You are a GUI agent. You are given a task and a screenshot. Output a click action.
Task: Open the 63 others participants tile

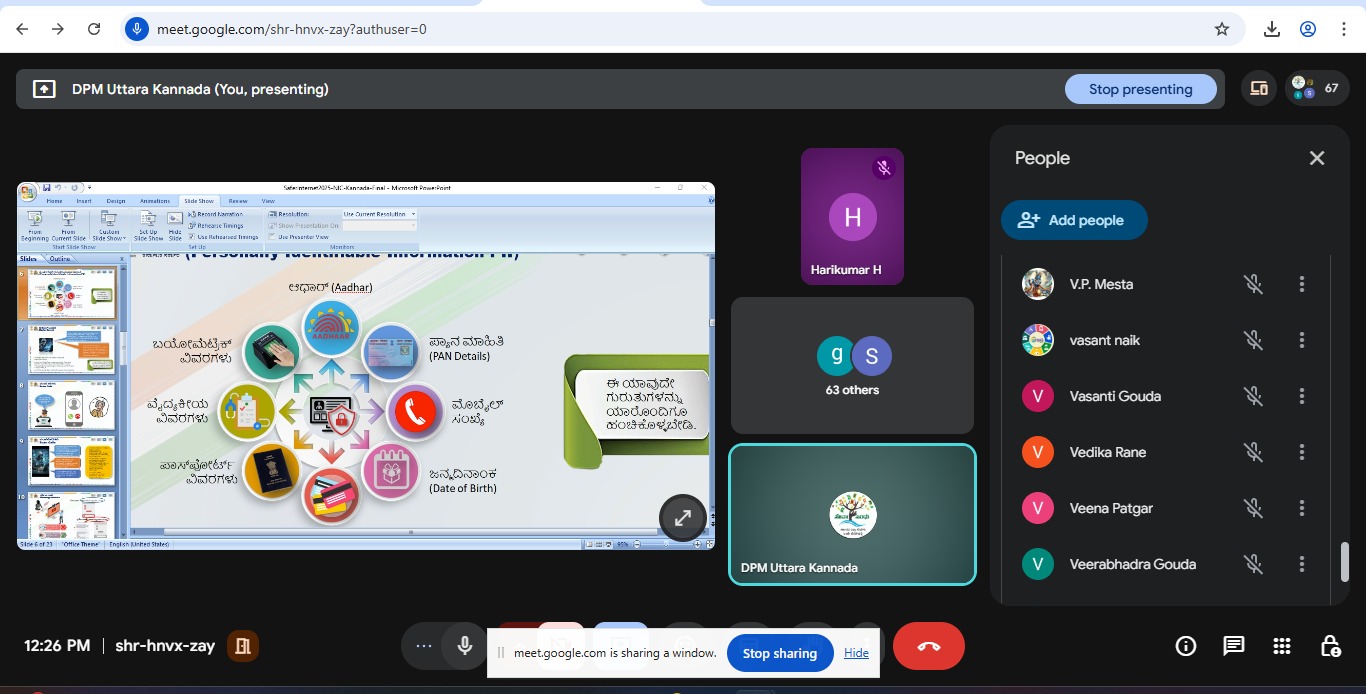tap(852, 366)
